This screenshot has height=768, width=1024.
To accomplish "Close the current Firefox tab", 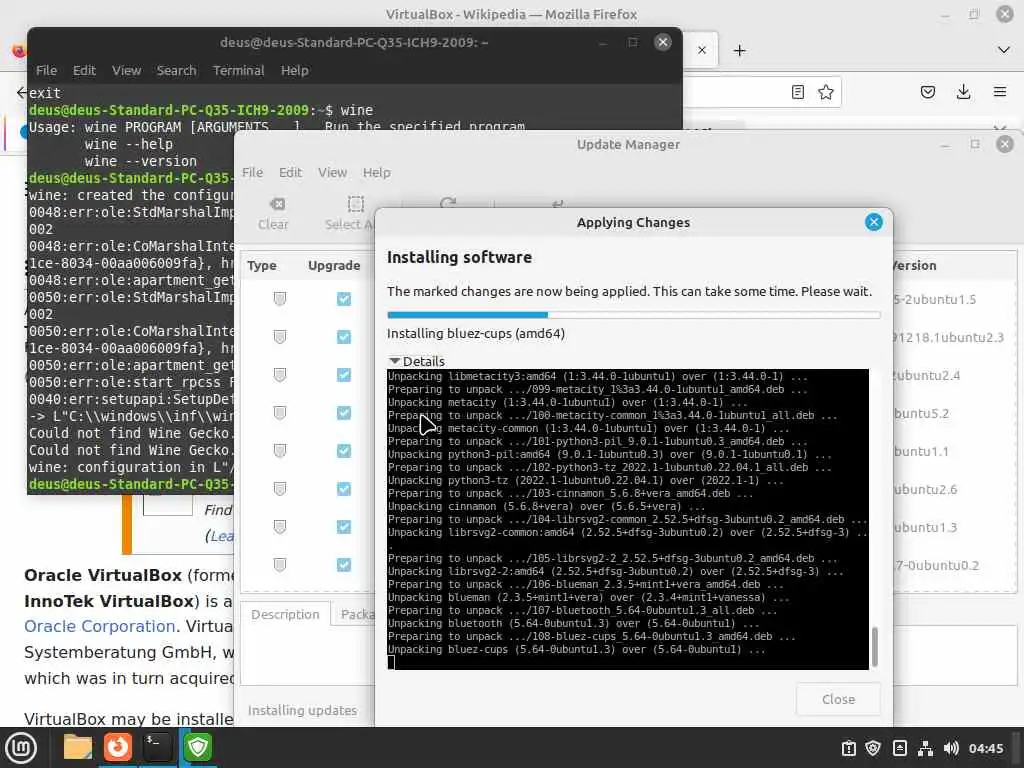I will [701, 50].
